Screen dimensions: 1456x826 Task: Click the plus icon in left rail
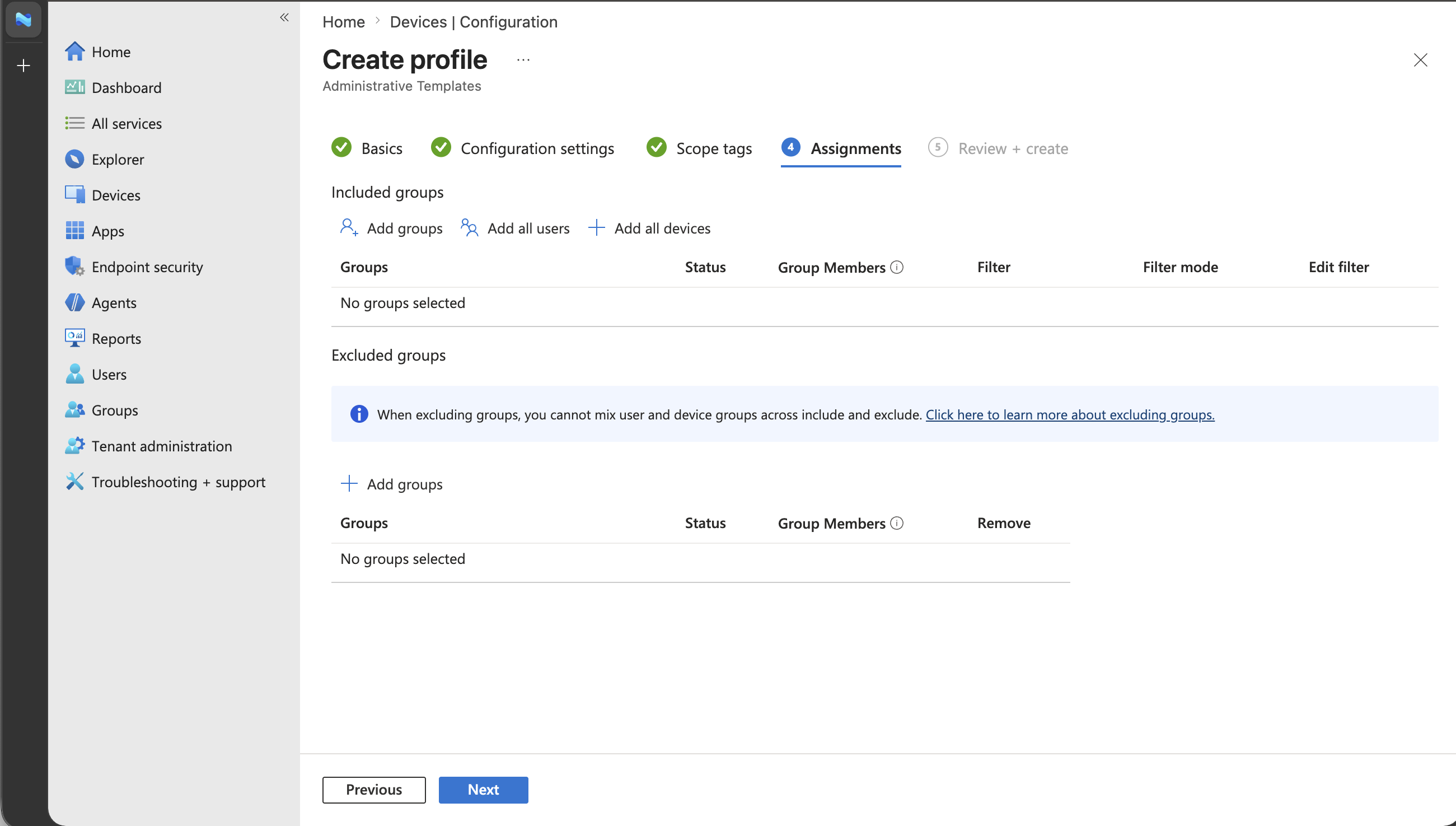(24, 66)
